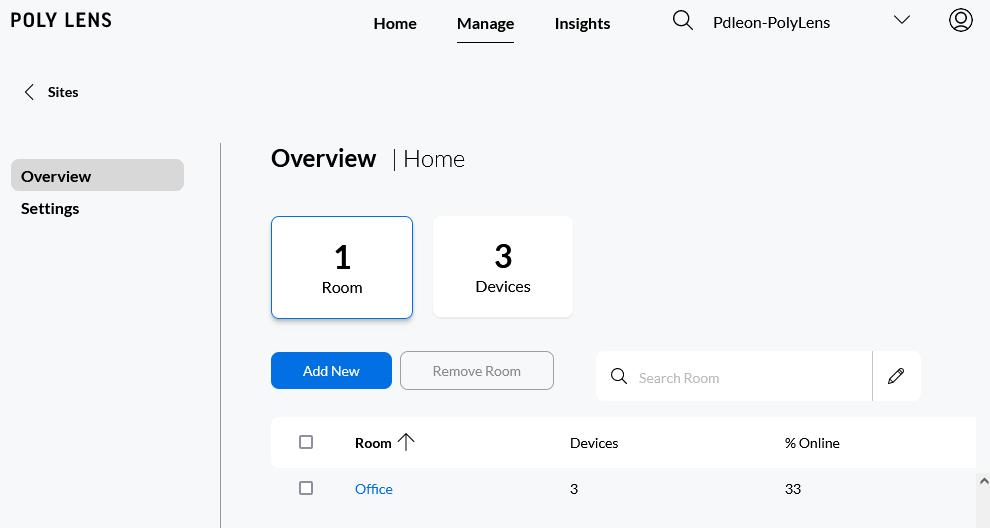
Task: Select the 3 Devices summary card
Action: (x=503, y=267)
